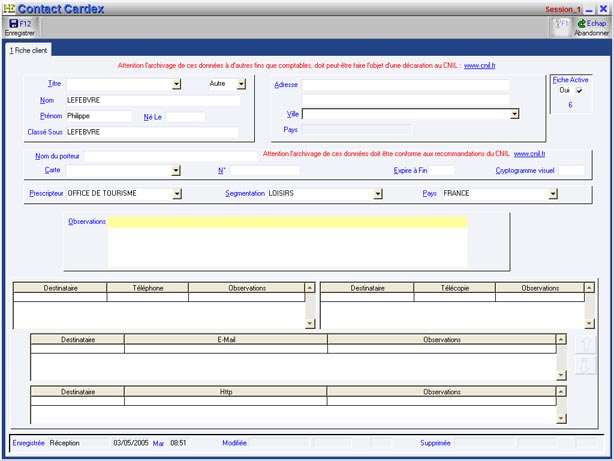The image size is (614, 461).
Task: Click the Session_1 title text
Action: 563,9
